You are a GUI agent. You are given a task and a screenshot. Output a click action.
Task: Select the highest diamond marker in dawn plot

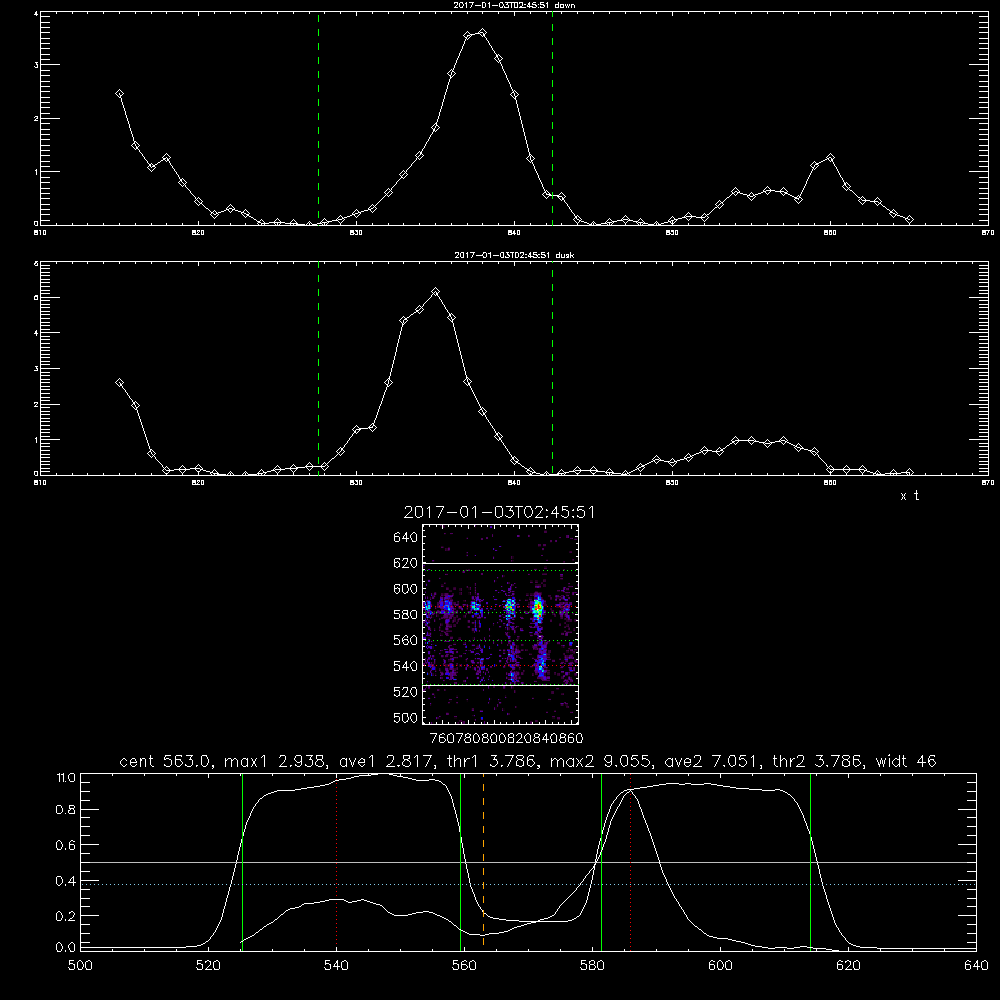pos(482,33)
